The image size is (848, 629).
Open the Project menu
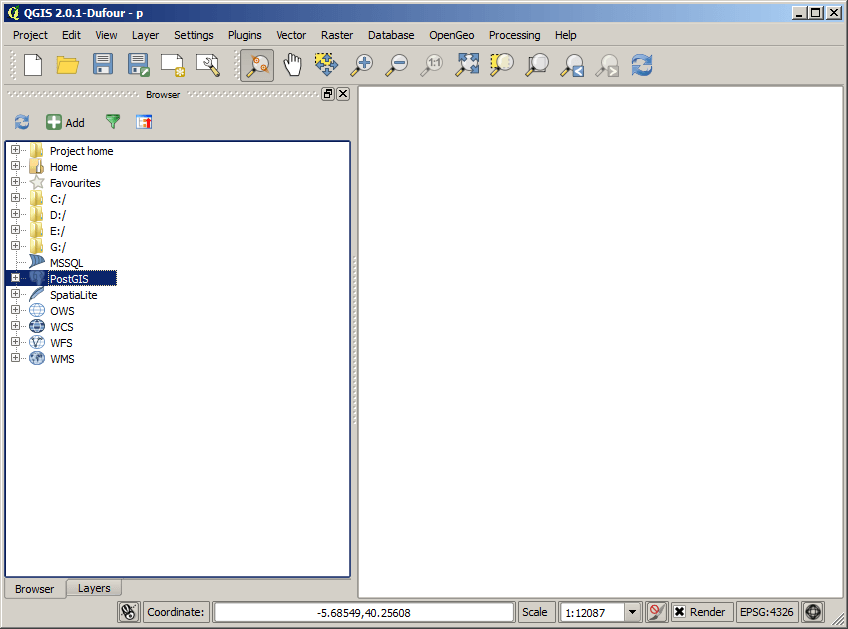coord(30,35)
